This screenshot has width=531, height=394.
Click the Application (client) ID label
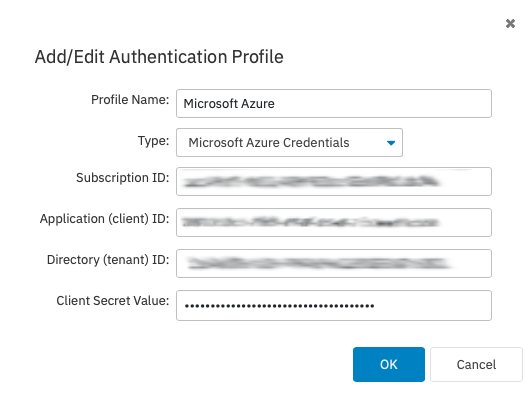[105, 219]
